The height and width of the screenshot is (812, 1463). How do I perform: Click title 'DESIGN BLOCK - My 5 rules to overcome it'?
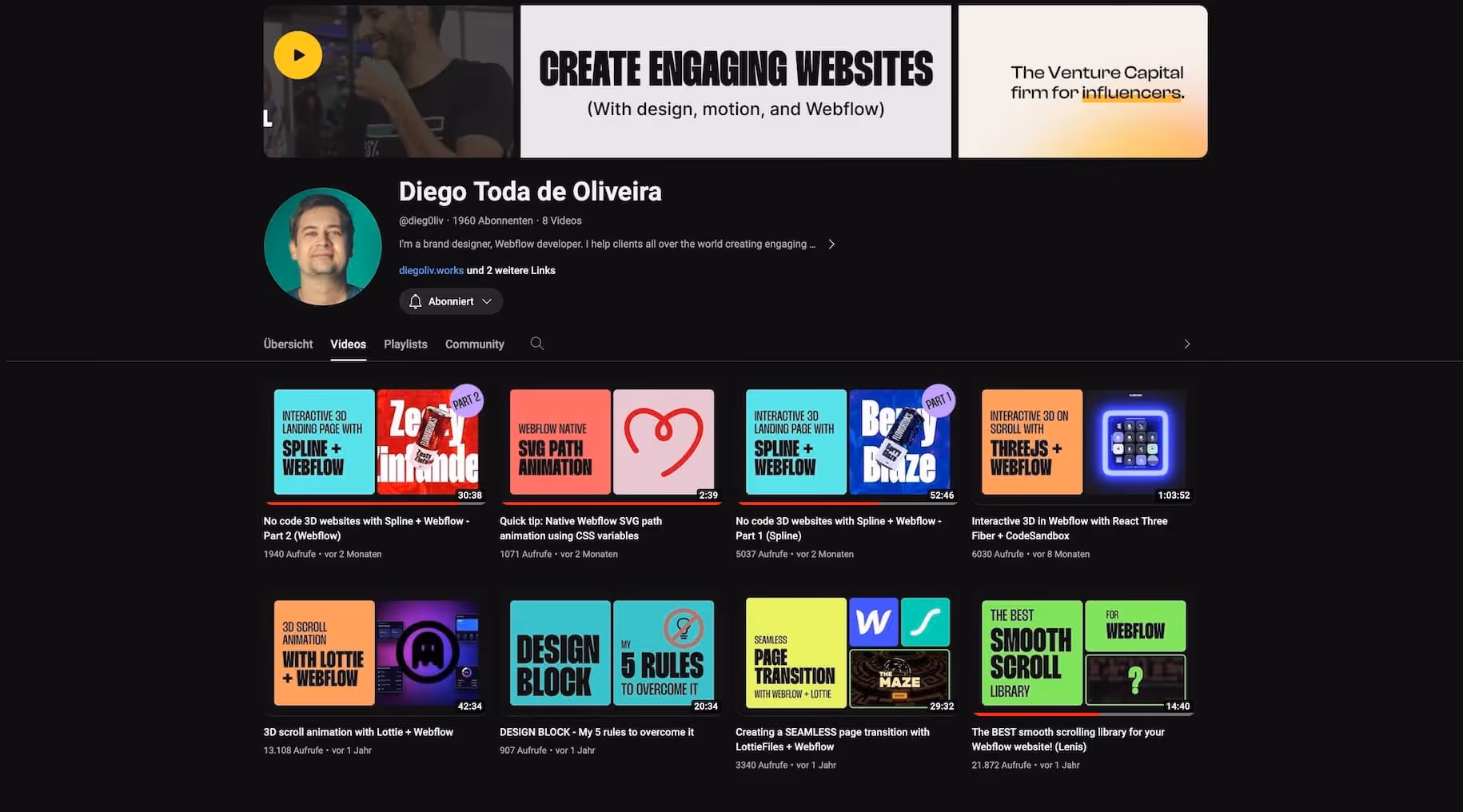point(596,732)
